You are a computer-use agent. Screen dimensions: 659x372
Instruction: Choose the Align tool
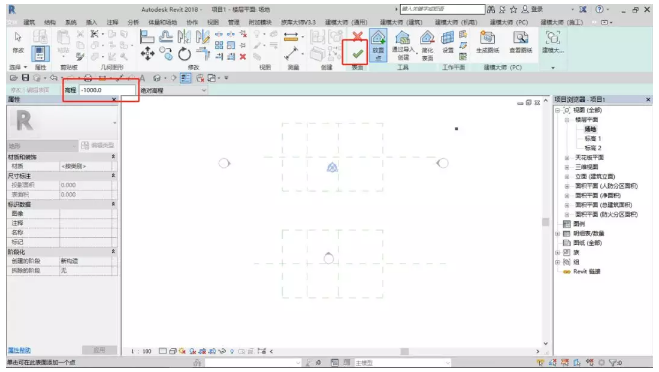point(147,37)
